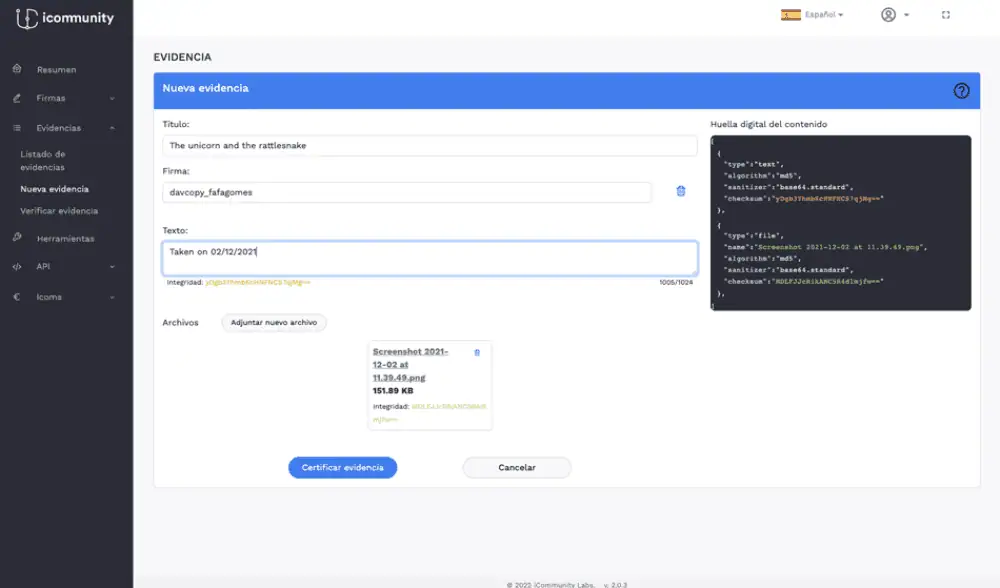Viewport: 1000px width, 588px height.
Task: Expand the API sidebar menu
Action: pos(65,267)
